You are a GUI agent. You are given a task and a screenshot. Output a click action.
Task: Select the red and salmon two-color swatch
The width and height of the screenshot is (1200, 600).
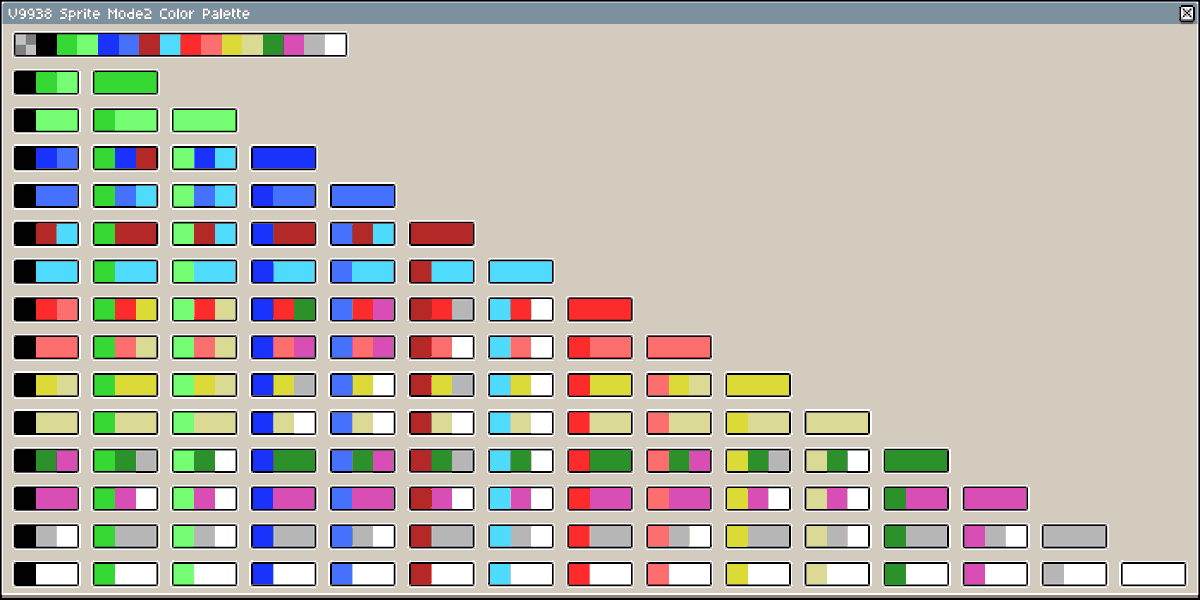pyautogui.click(x=599, y=348)
